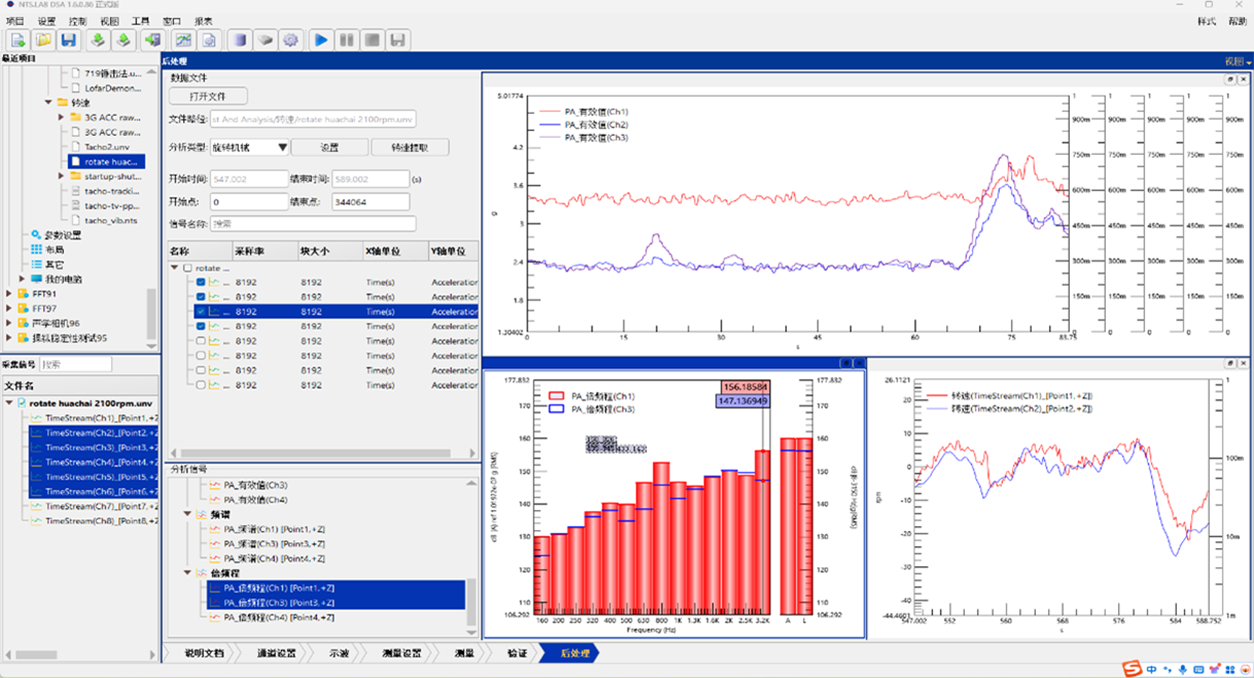Click the 打开文件 button
The height and width of the screenshot is (678, 1254).
[207, 96]
